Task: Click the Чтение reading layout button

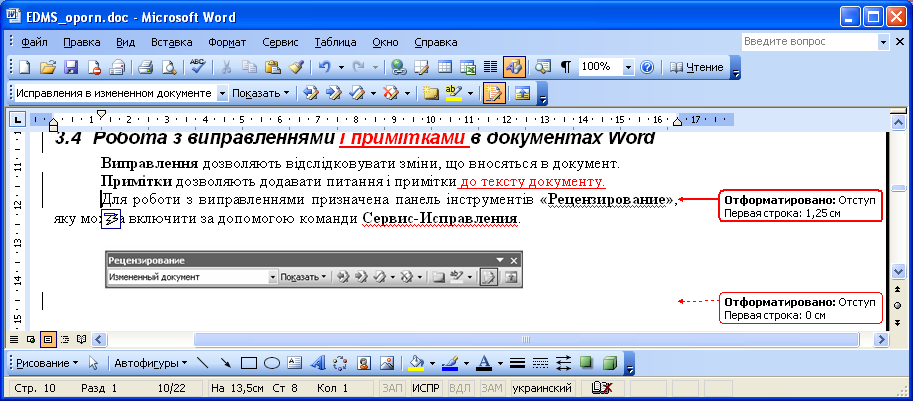Action: [696, 67]
